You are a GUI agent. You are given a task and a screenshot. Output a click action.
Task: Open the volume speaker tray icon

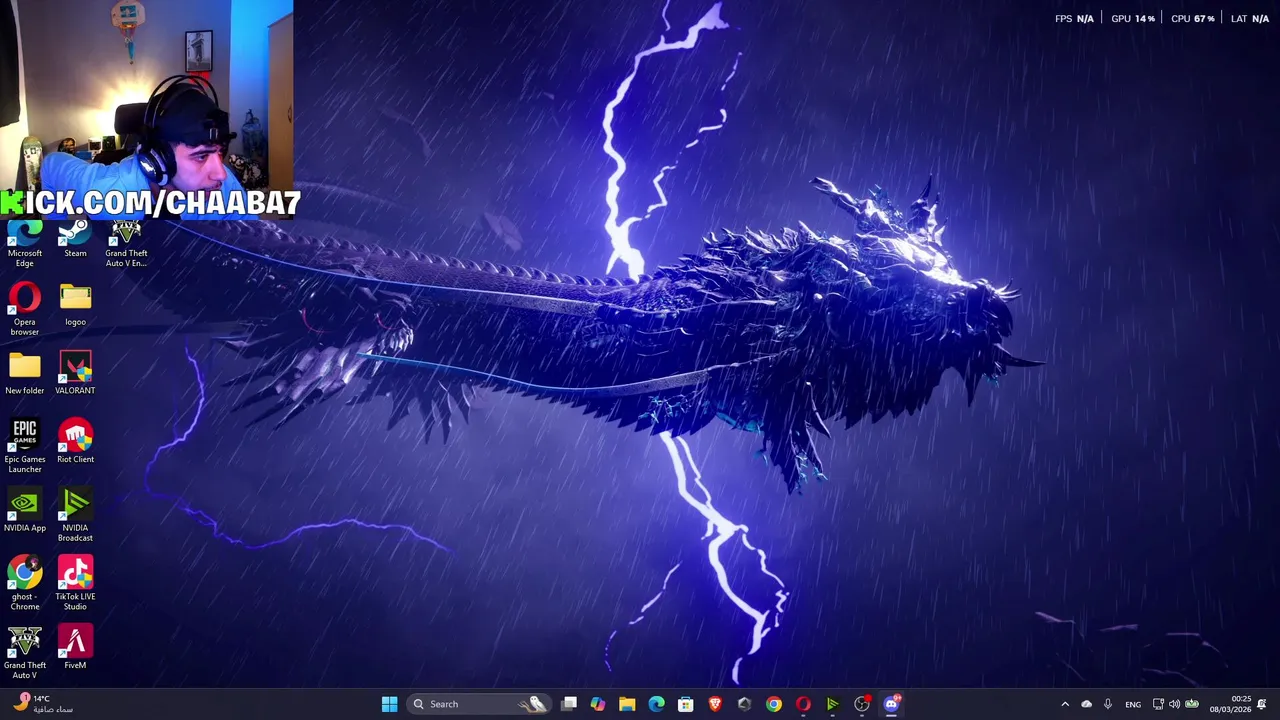(1174, 704)
